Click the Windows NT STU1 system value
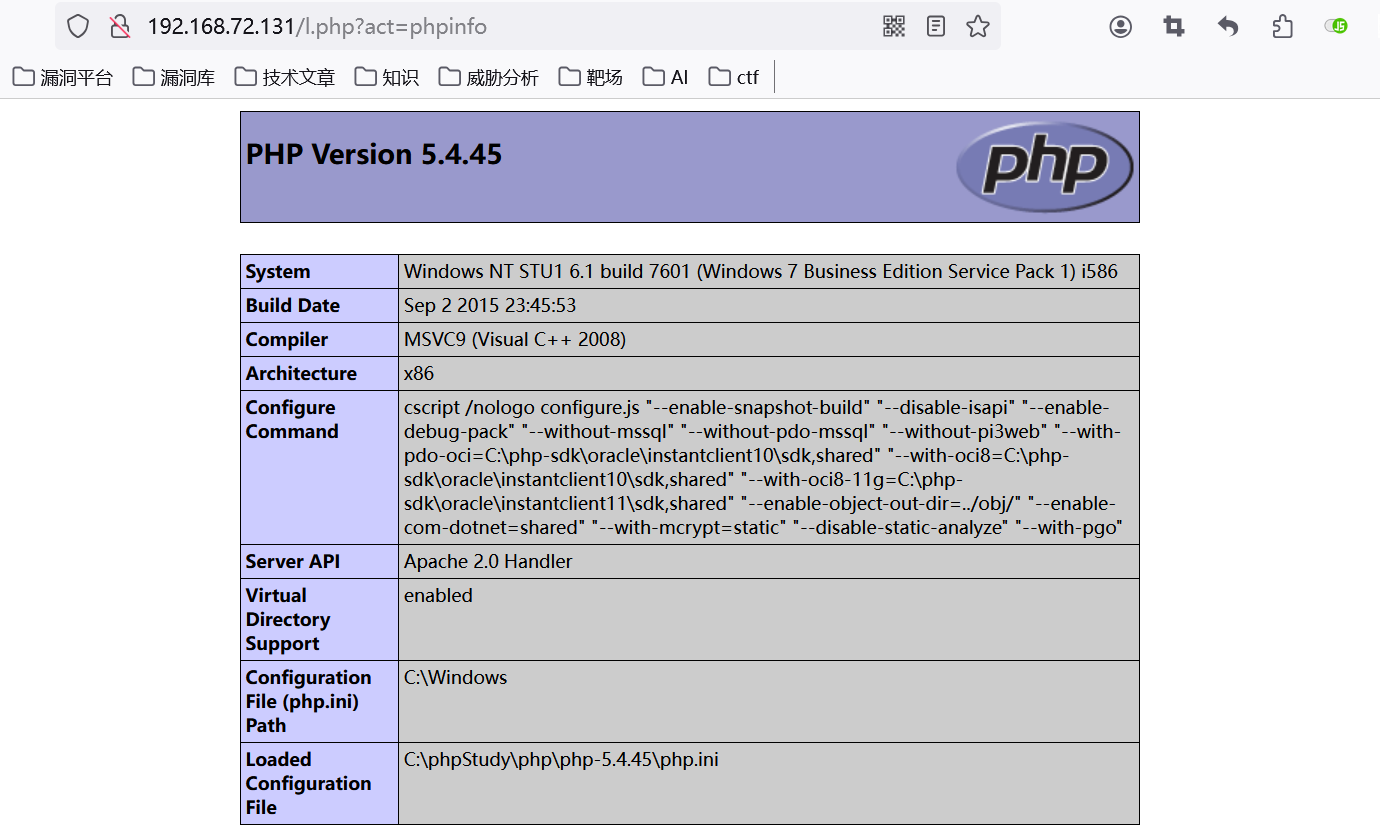Screen dimensions: 1380x825 coord(761,272)
